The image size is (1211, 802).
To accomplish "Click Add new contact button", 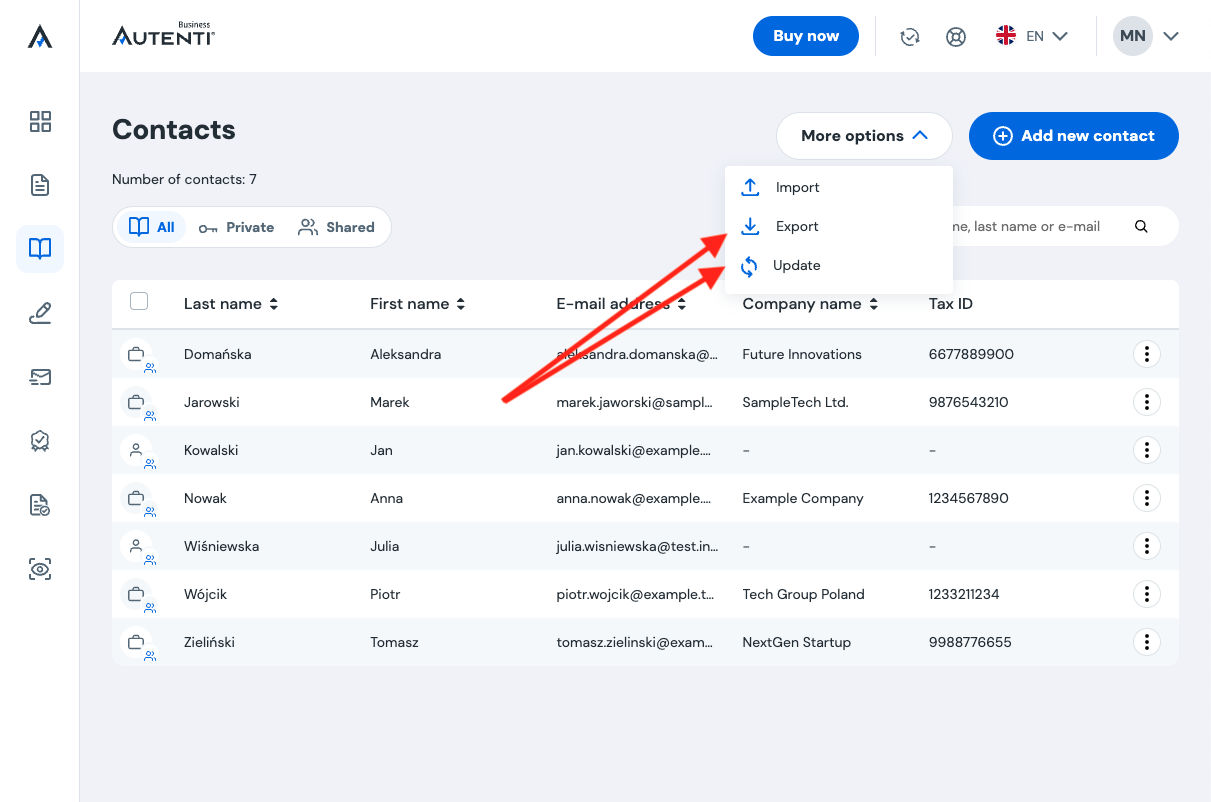I will tap(1074, 136).
